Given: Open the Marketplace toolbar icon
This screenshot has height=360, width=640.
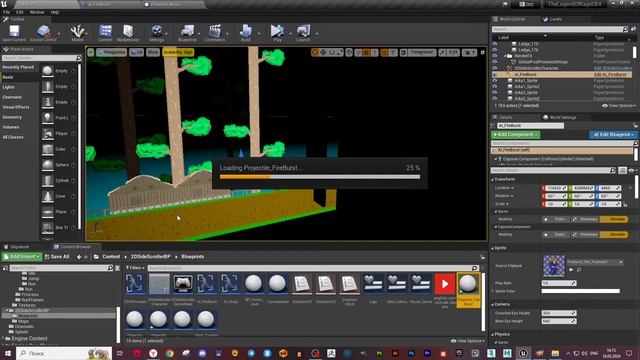Looking at the screenshot, I should click(x=128, y=33).
